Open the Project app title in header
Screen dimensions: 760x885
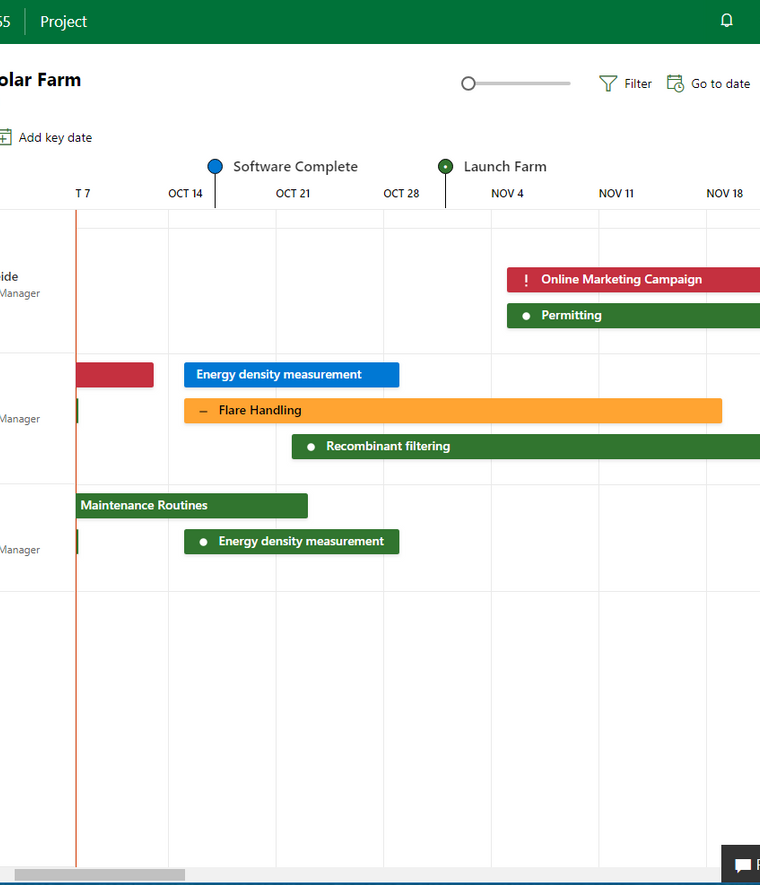63,22
